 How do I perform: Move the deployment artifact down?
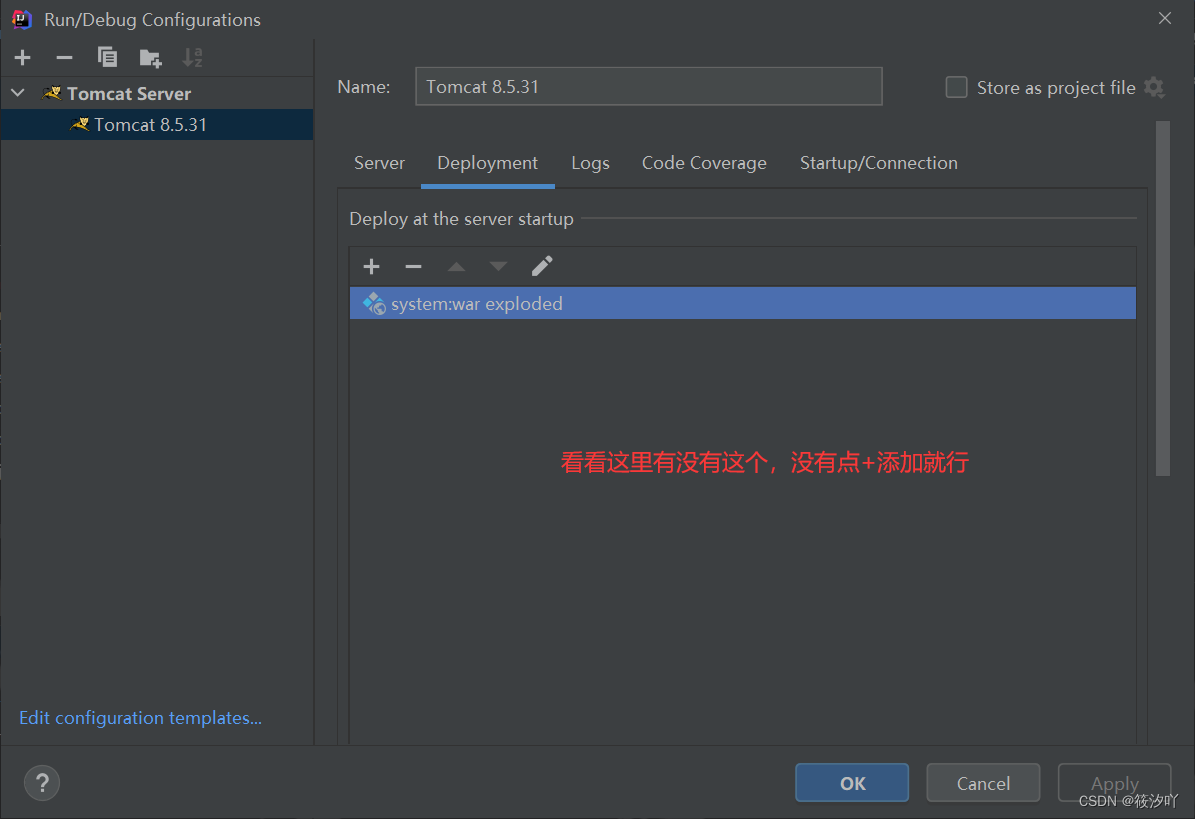pyautogui.click(x=498, y=266)
